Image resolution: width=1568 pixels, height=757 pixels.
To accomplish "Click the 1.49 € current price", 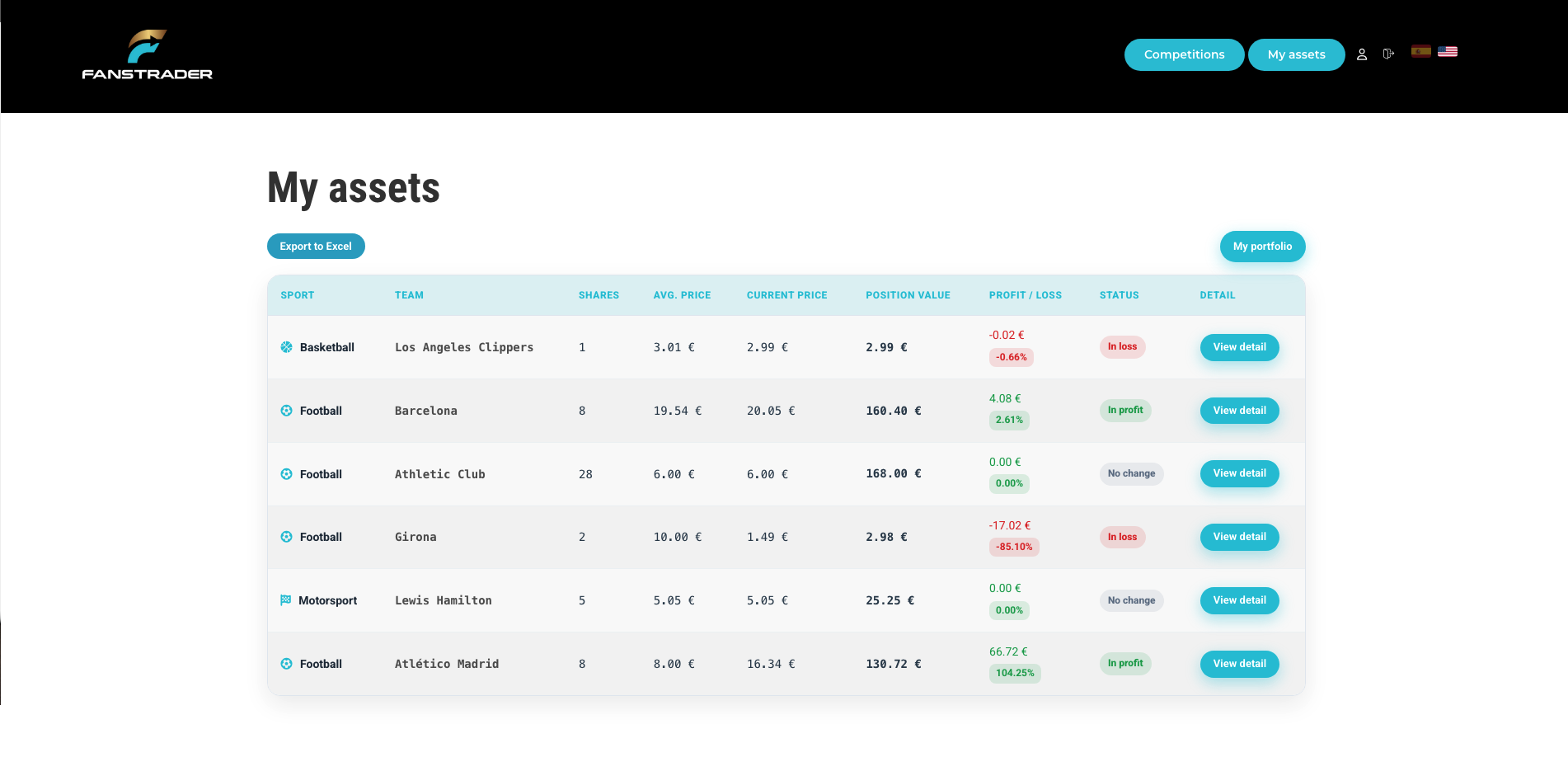I will click(768, 537).
